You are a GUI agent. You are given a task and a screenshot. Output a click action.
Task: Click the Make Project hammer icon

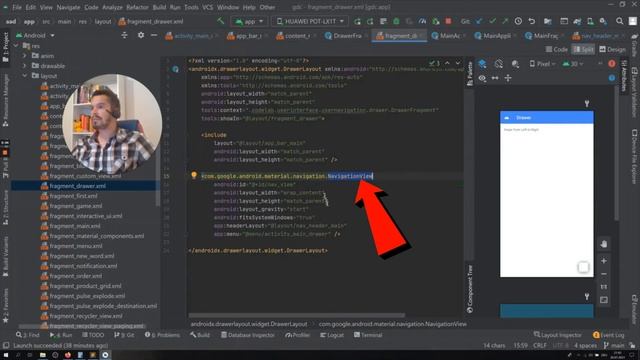220,21
